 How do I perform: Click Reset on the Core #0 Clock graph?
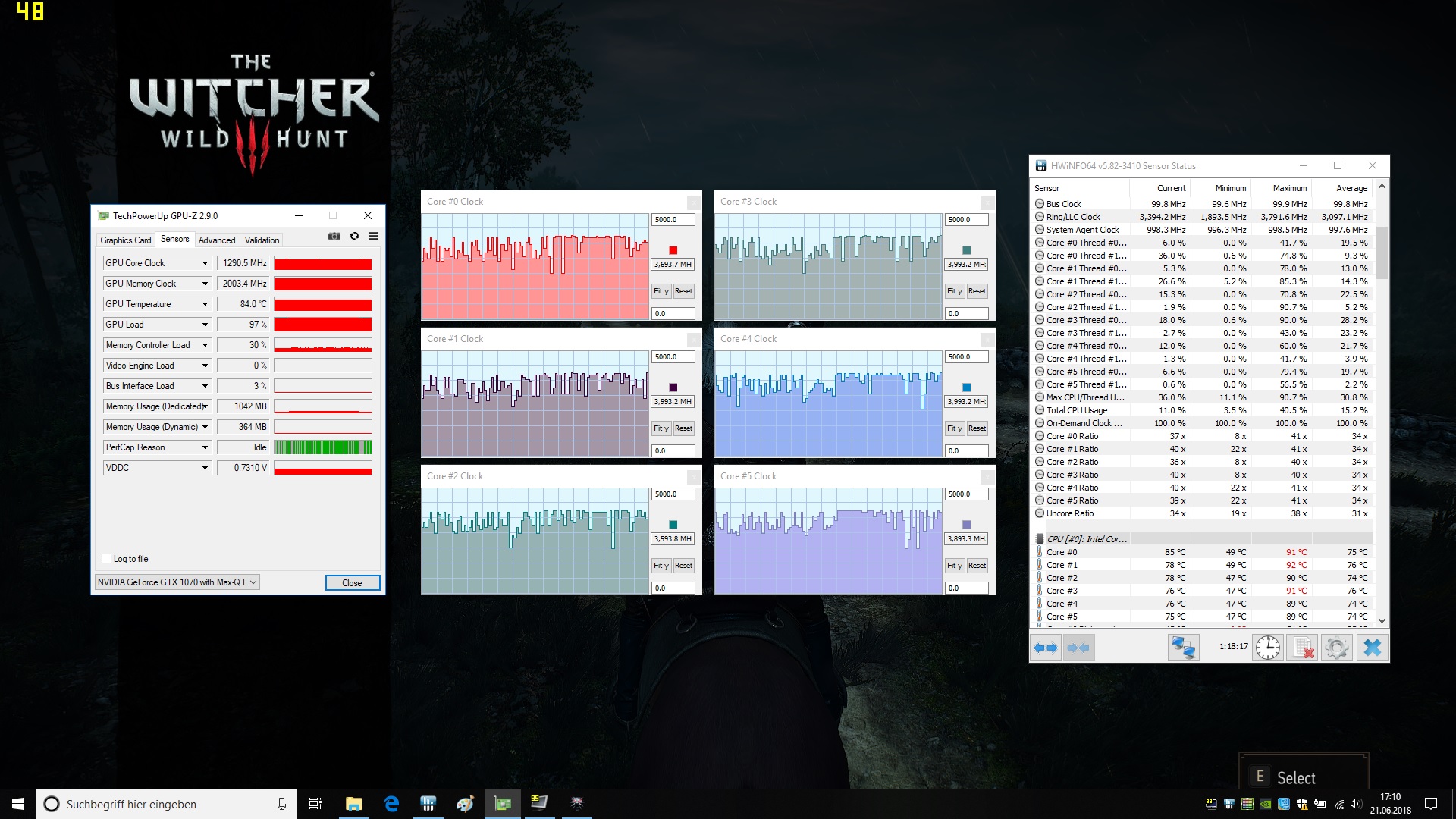(x=683, y=291)
